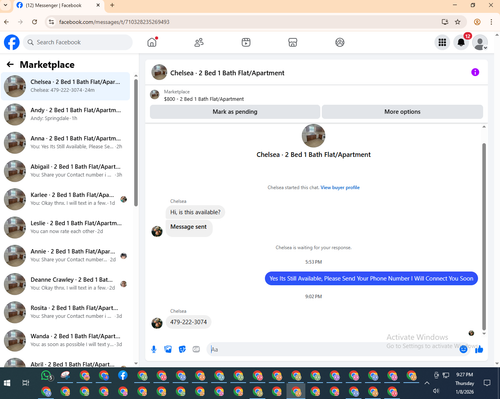Screen dimensions: 500x399
Task: Select the Messenger | Facebook tab
Action: click(x=58, y=5)
